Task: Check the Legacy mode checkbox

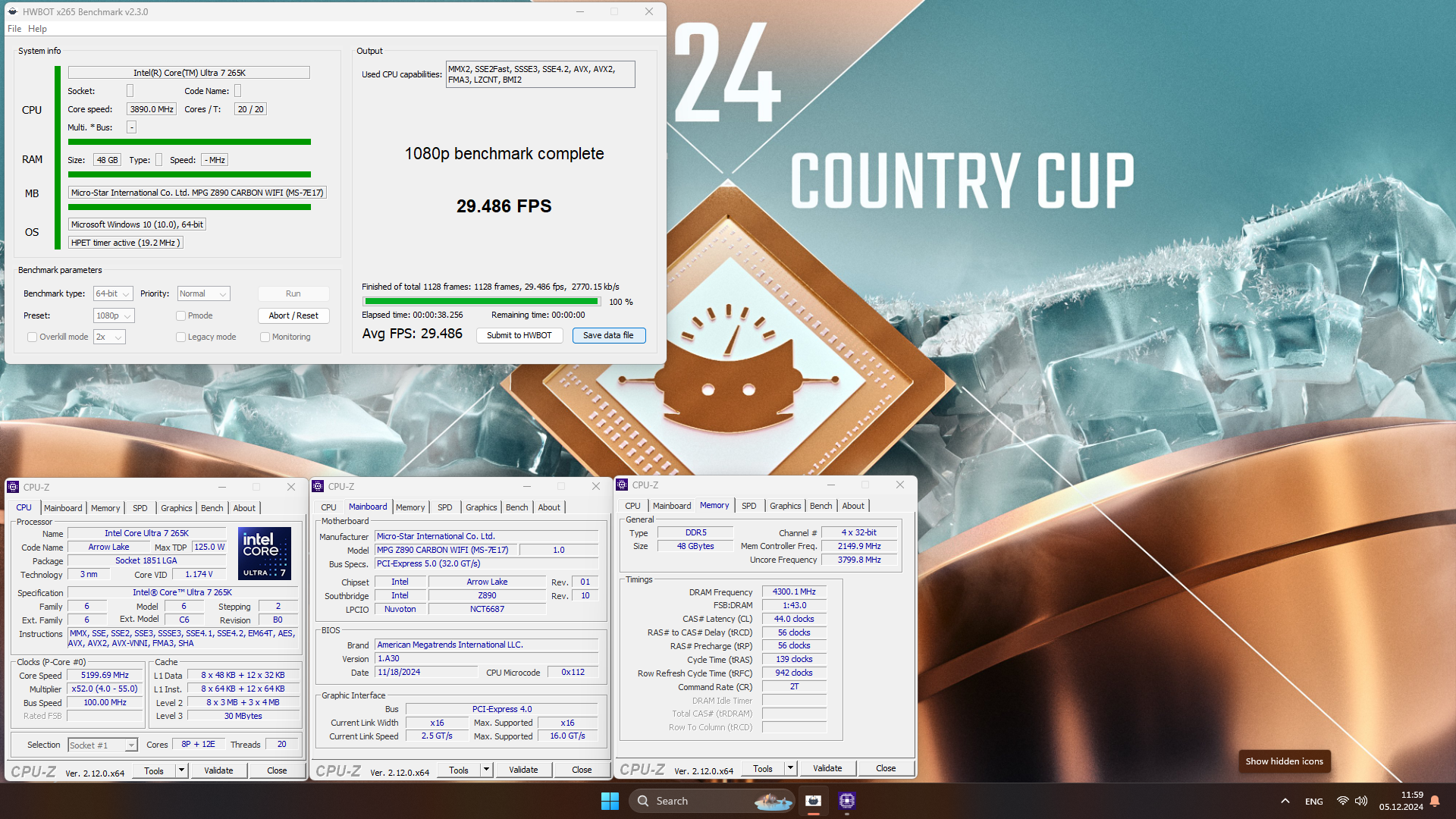Action: pos(180,337)
